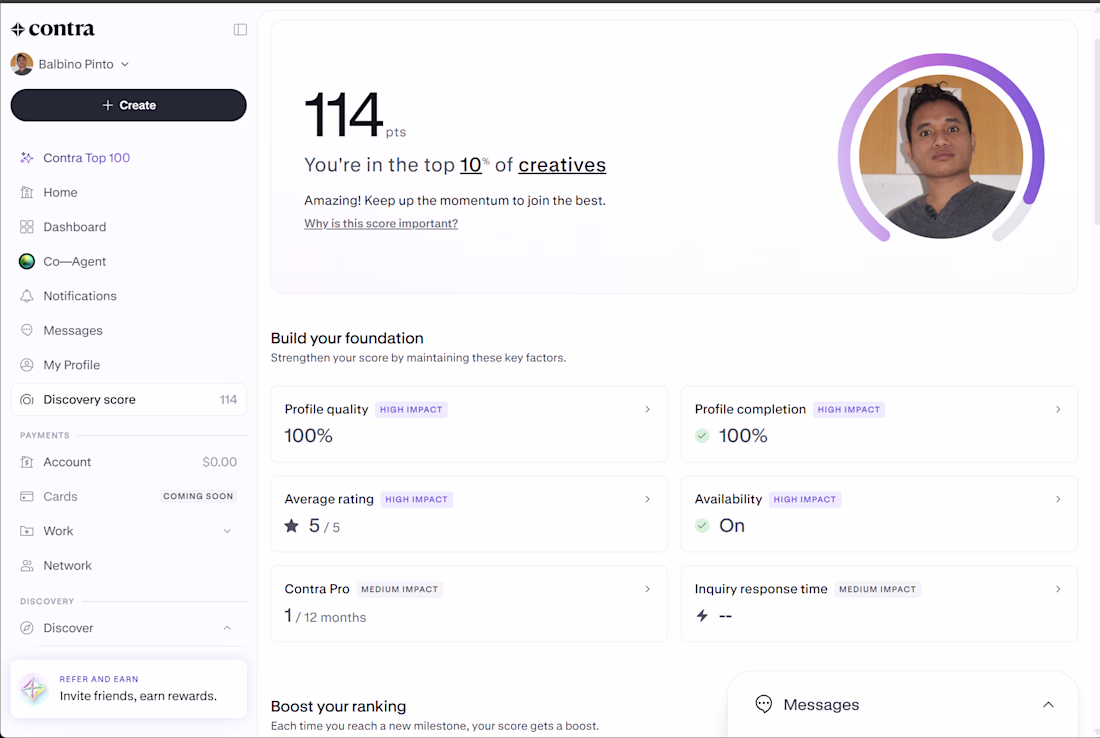Screen dimensions: 1100x738
Task: Click the profile photo with score ring
Action: 941,156
